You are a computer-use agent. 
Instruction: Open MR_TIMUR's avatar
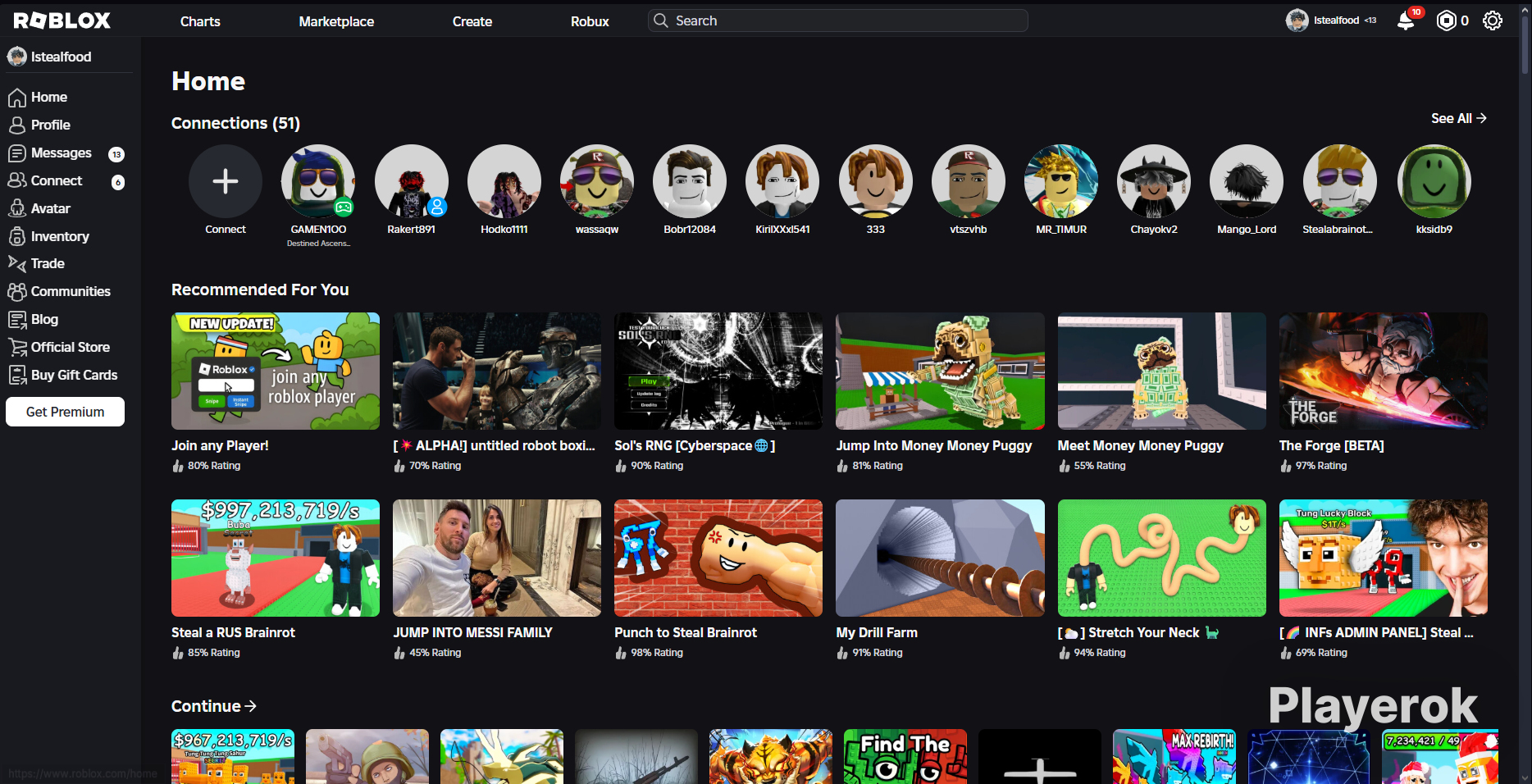point(1061,181)
